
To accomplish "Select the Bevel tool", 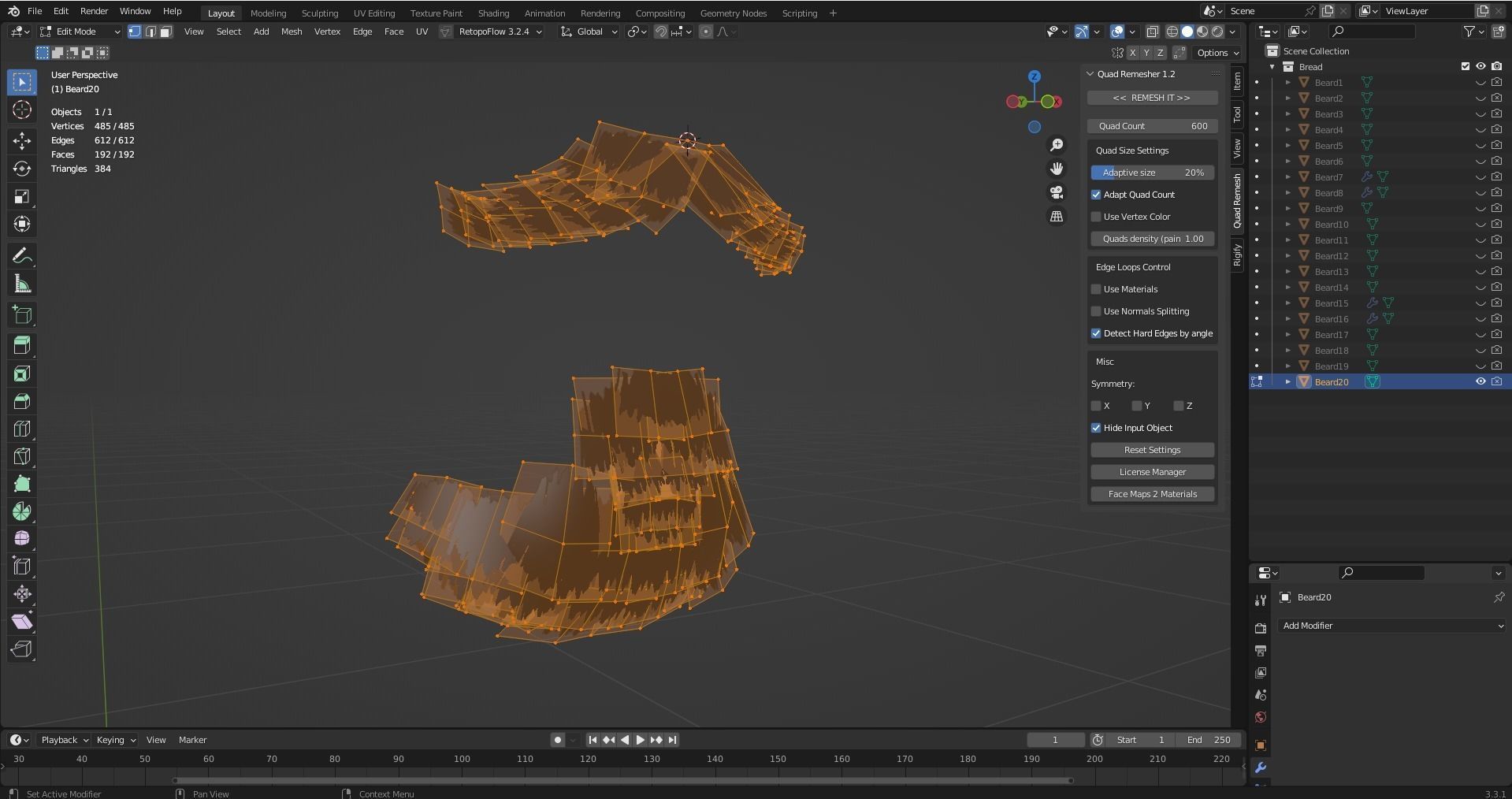I will (22, 401).
